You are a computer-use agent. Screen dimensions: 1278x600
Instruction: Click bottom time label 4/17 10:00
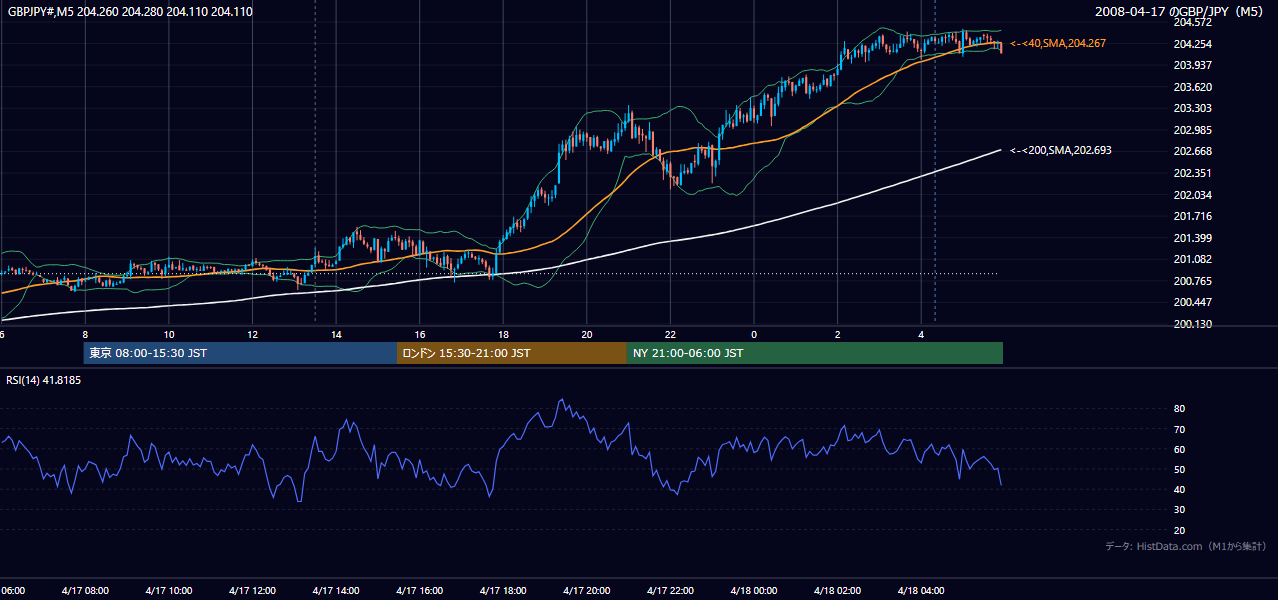click(x=168, y=590)
